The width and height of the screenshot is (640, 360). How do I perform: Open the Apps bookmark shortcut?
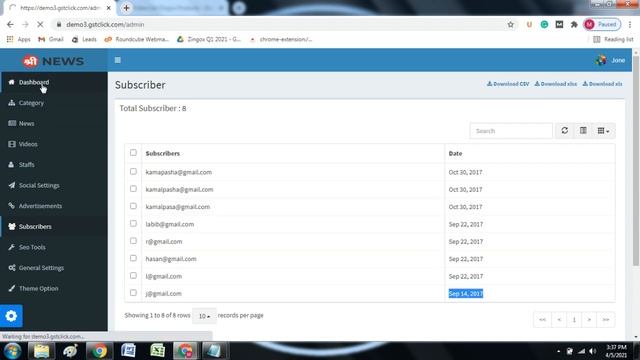[19, 39]
